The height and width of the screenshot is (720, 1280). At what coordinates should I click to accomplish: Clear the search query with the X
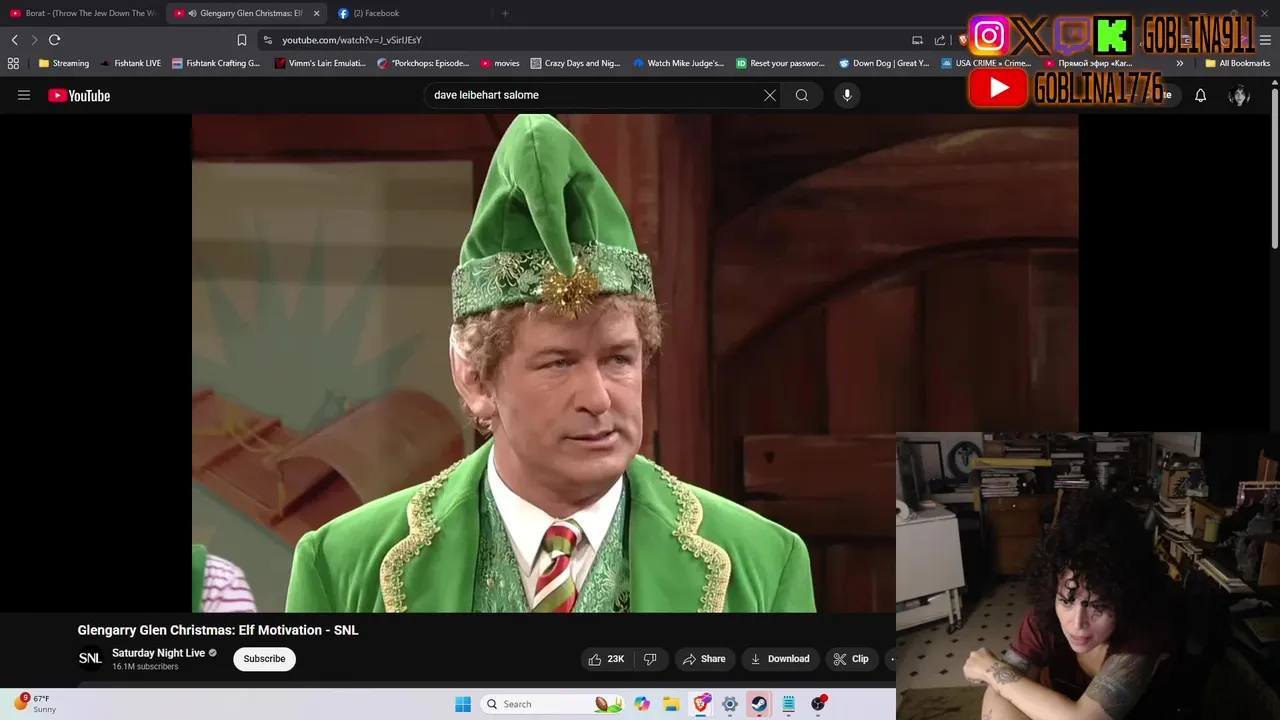pos(770,95)
